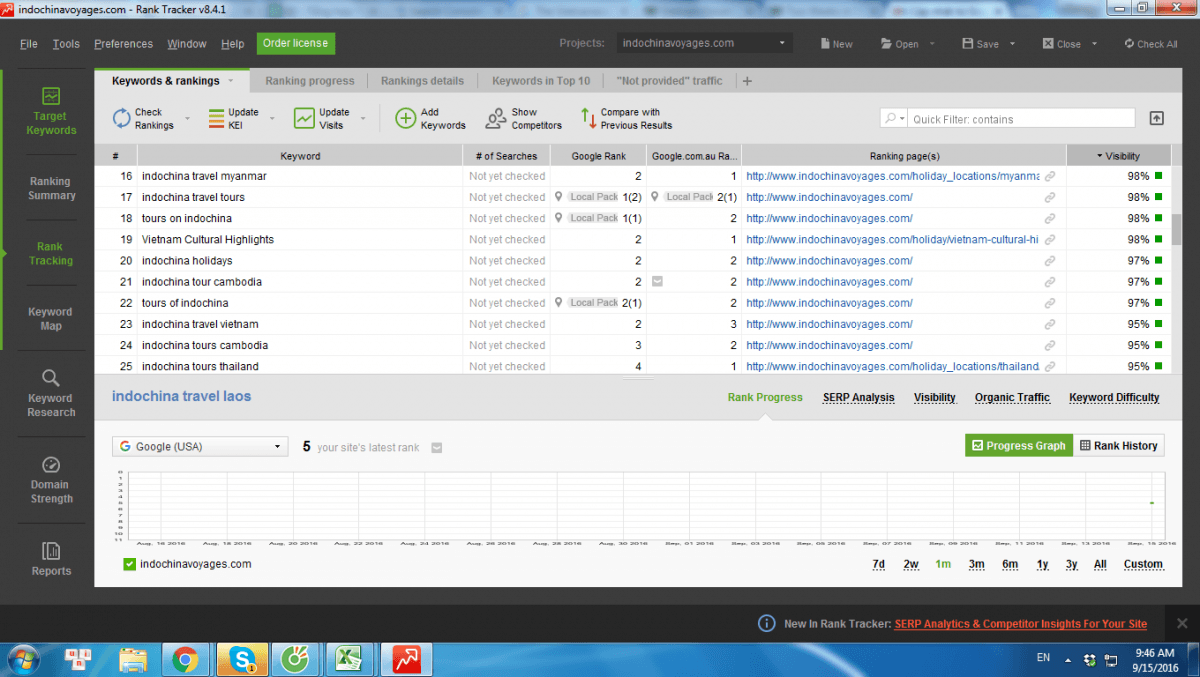Image resolution: width=1200 pixels, height=677 pixels.
Task: Expand Update Visits dropdown arrow
Action: tap(362, 119)
